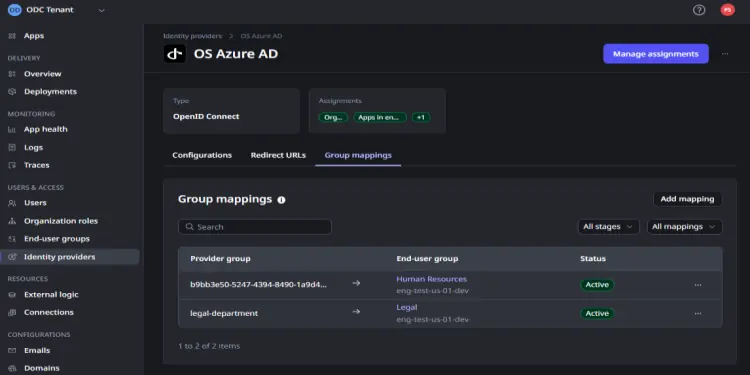Open actions menu for Human Resources mapping
This screenshot has height=375, width=750.
(698, 285)
